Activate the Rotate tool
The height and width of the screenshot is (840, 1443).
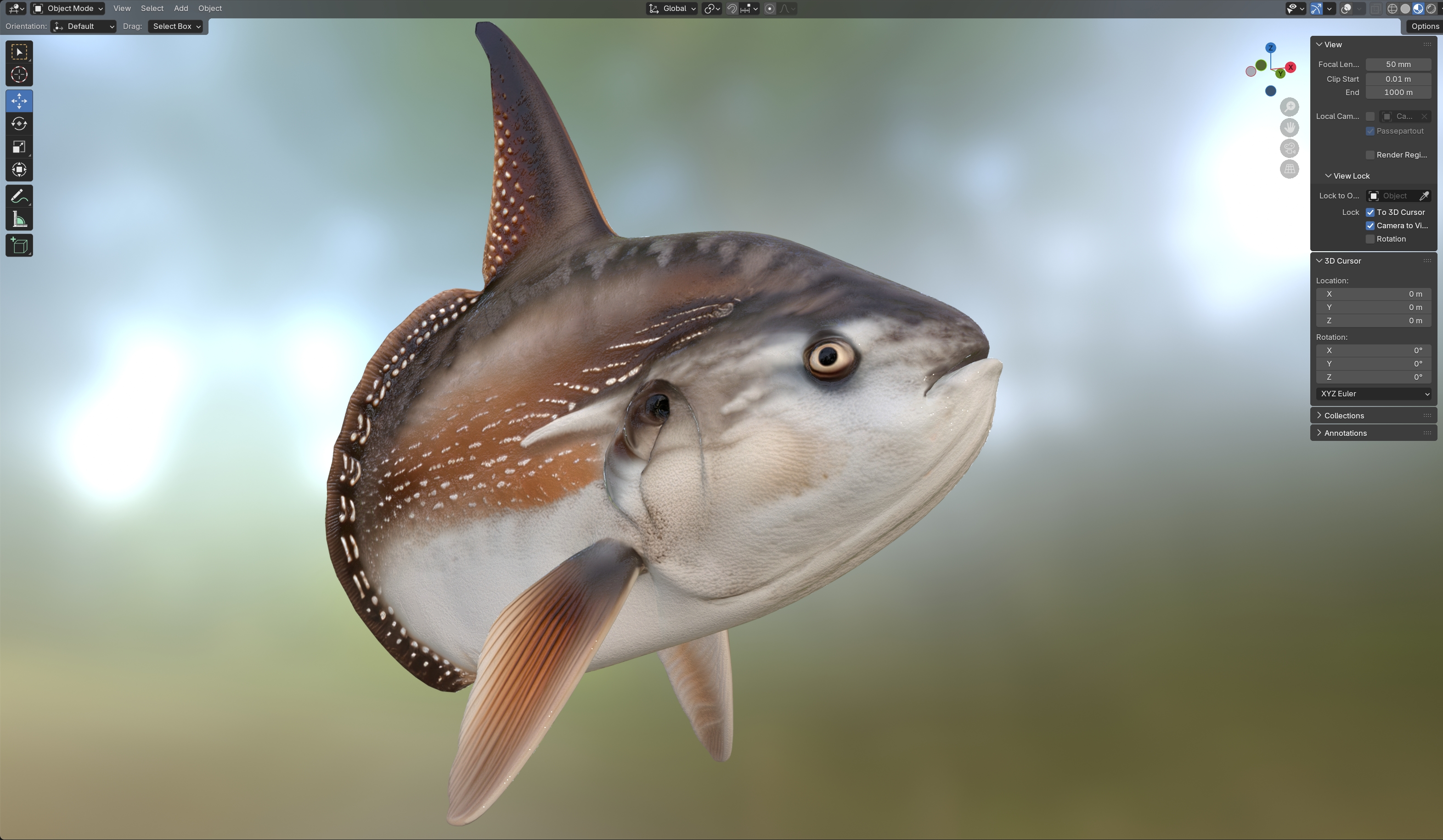point(19,124)
